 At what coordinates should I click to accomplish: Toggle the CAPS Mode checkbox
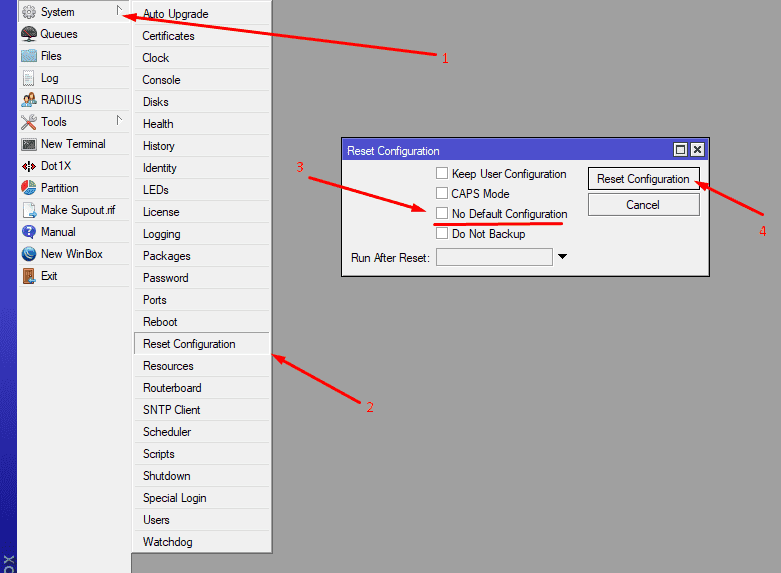(x=442, y=194)
